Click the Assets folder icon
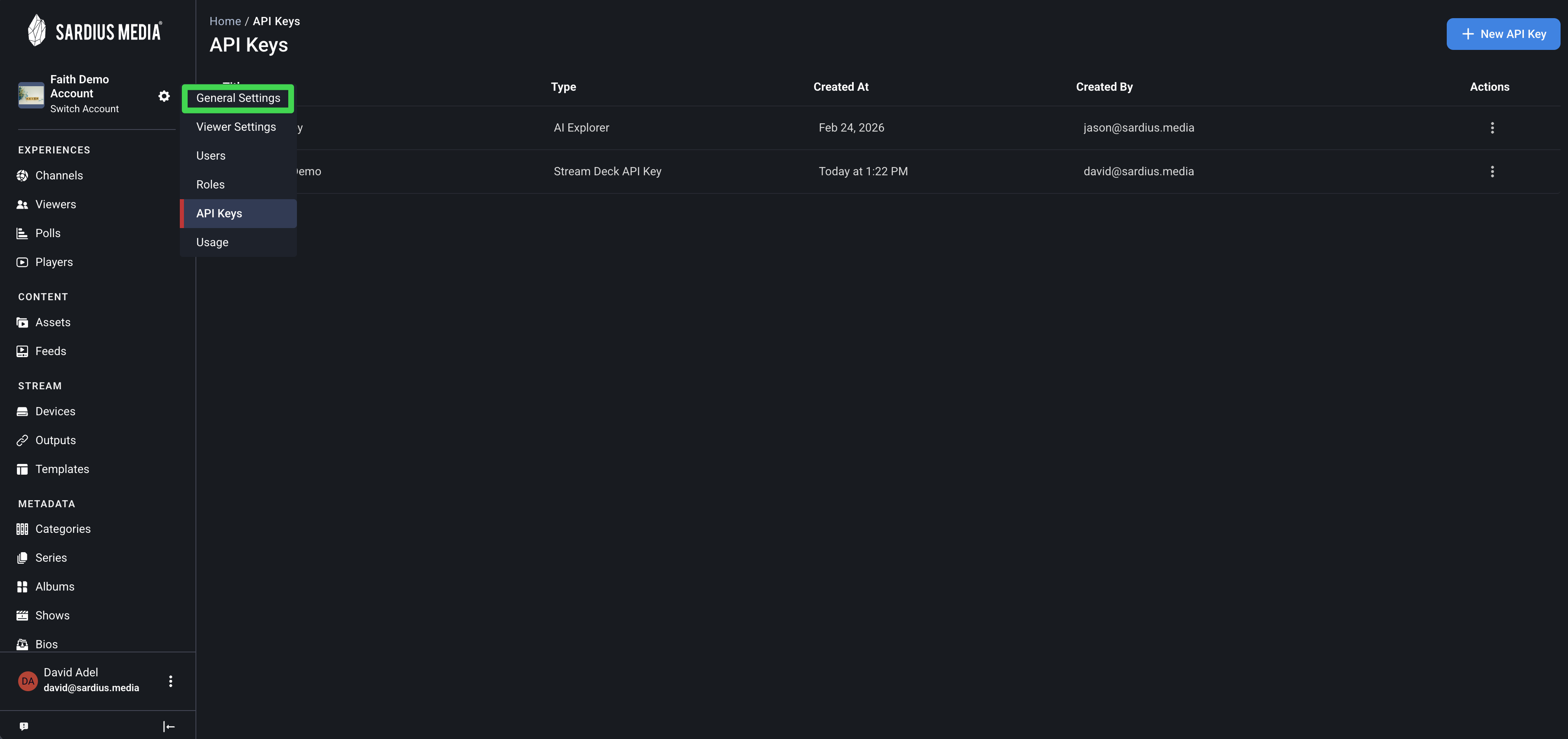Image resolution: width=1568 pixels, height=739 pixels. pyautogui.click(x=23, y=322)
